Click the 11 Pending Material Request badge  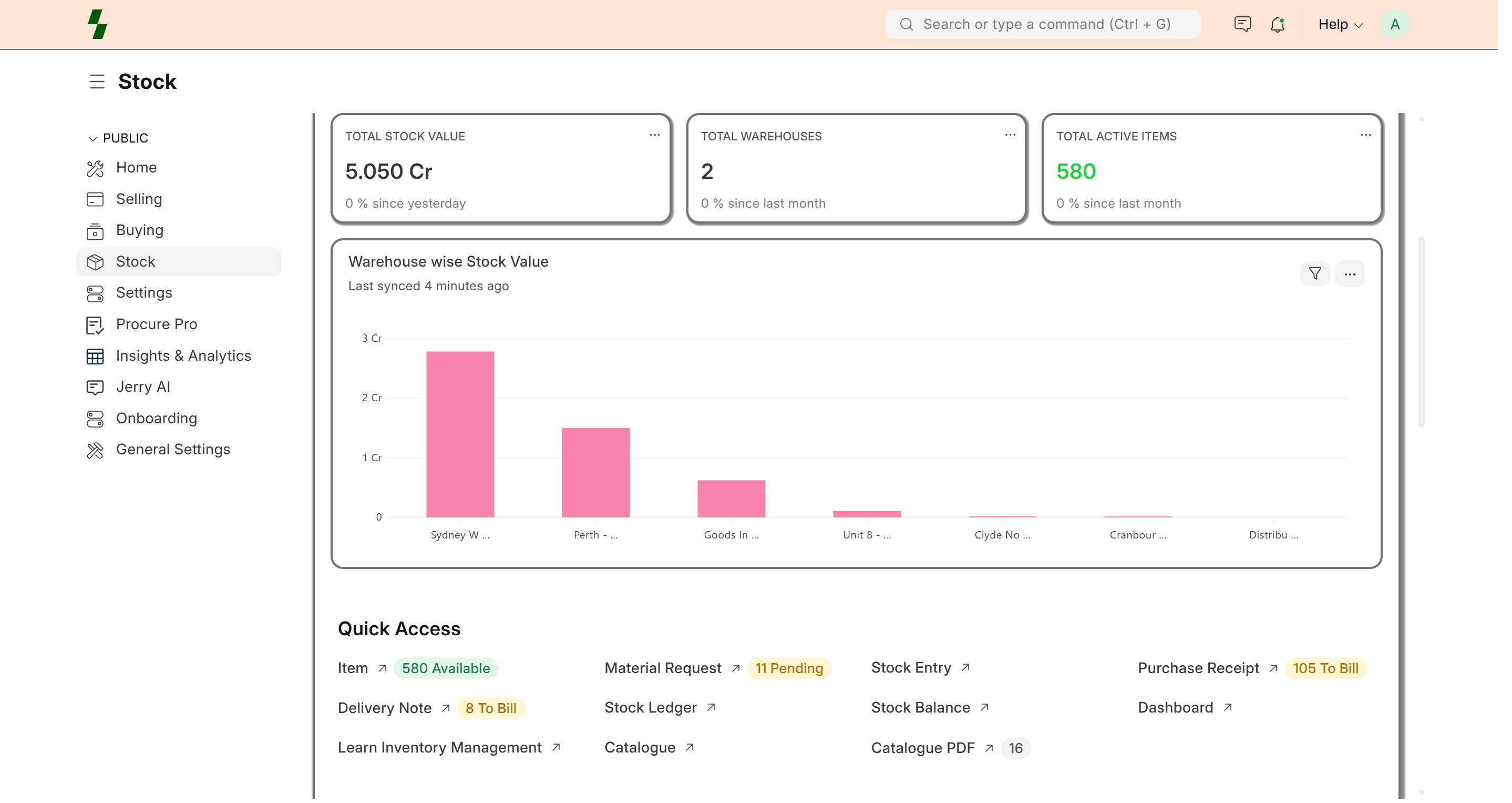pos(788,668)
